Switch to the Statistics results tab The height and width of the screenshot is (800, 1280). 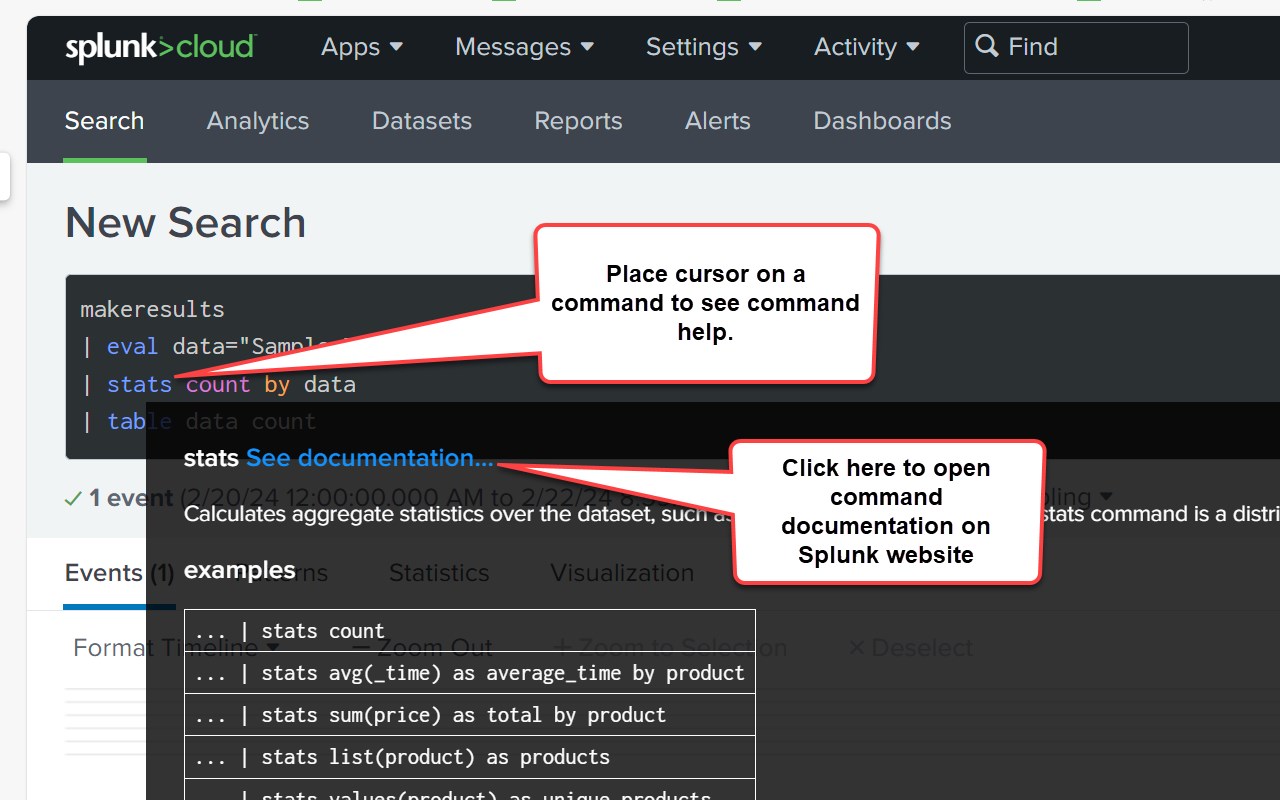click(x=439, y=573)
